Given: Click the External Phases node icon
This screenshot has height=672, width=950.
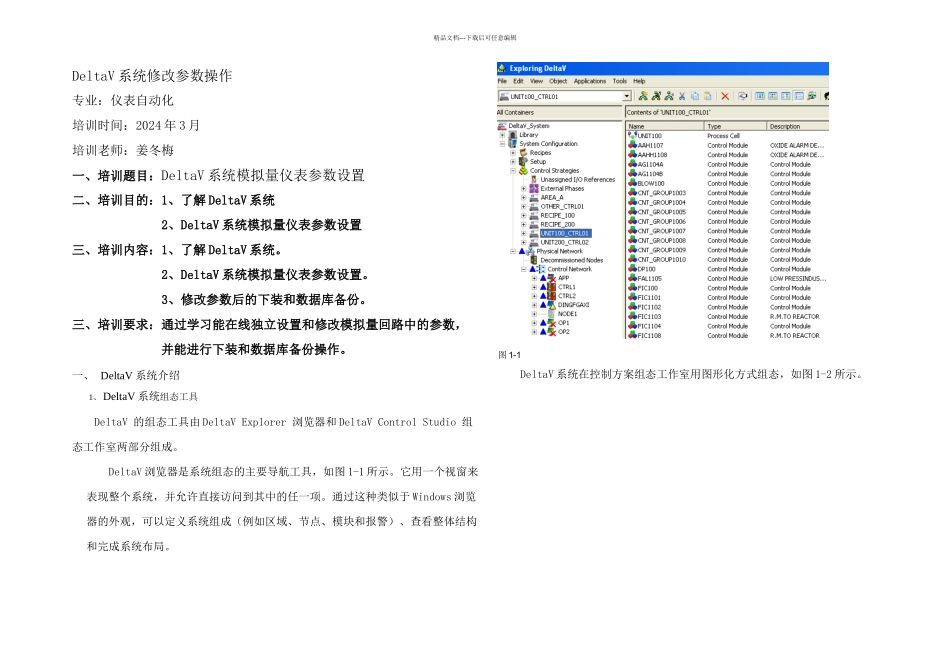Looking at the screenshot, I should (x=534, y=188).
